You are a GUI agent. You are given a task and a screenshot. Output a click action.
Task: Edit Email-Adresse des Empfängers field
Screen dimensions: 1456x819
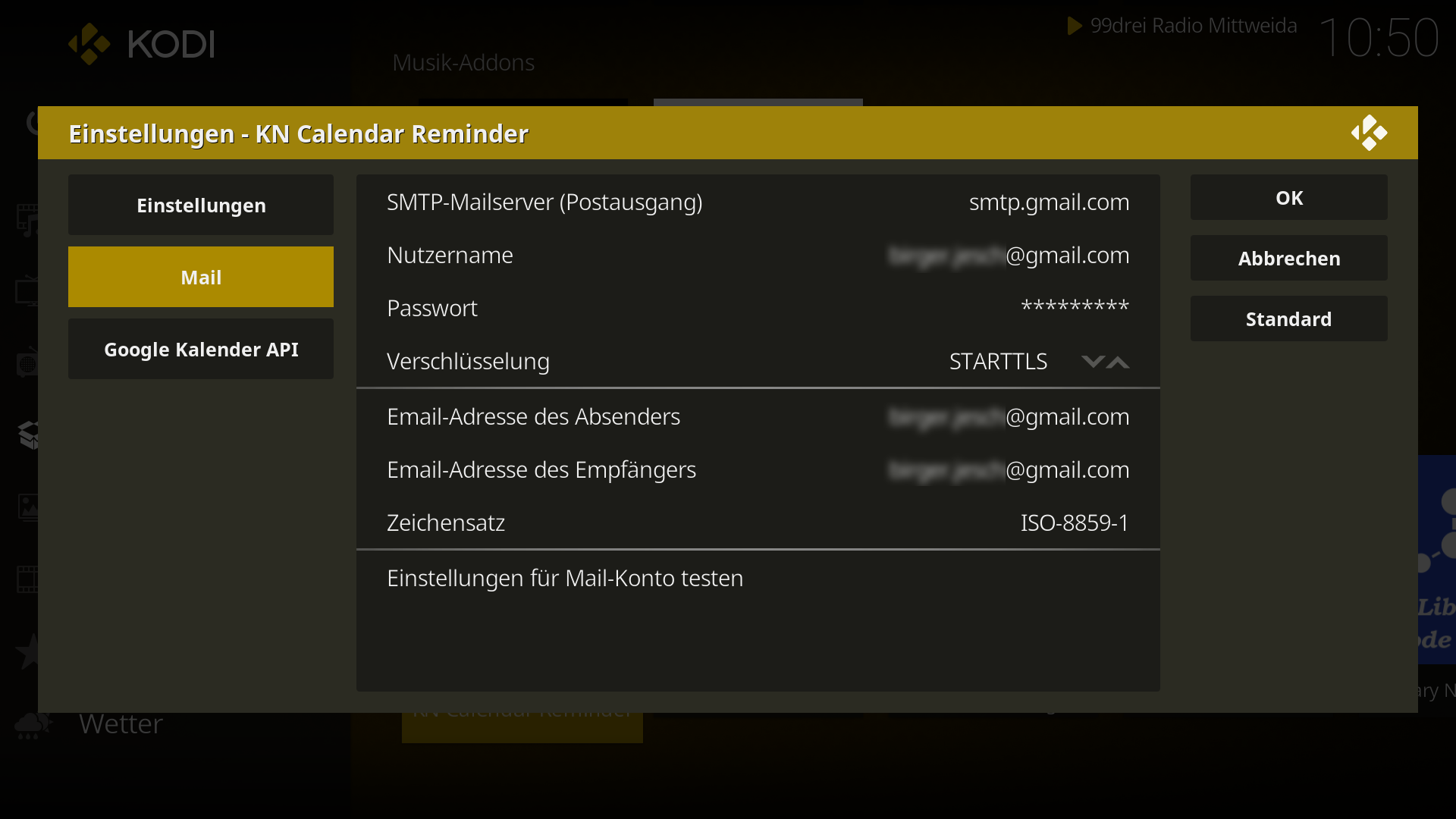coord(758,469)
